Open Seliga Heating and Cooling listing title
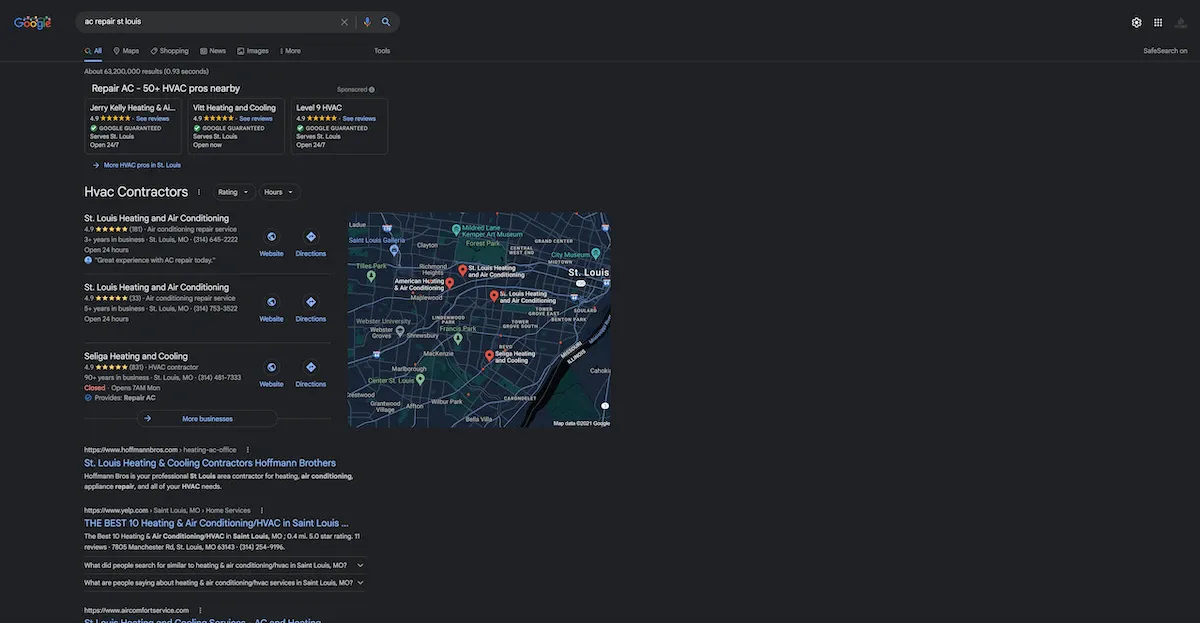 pos(136,356)
